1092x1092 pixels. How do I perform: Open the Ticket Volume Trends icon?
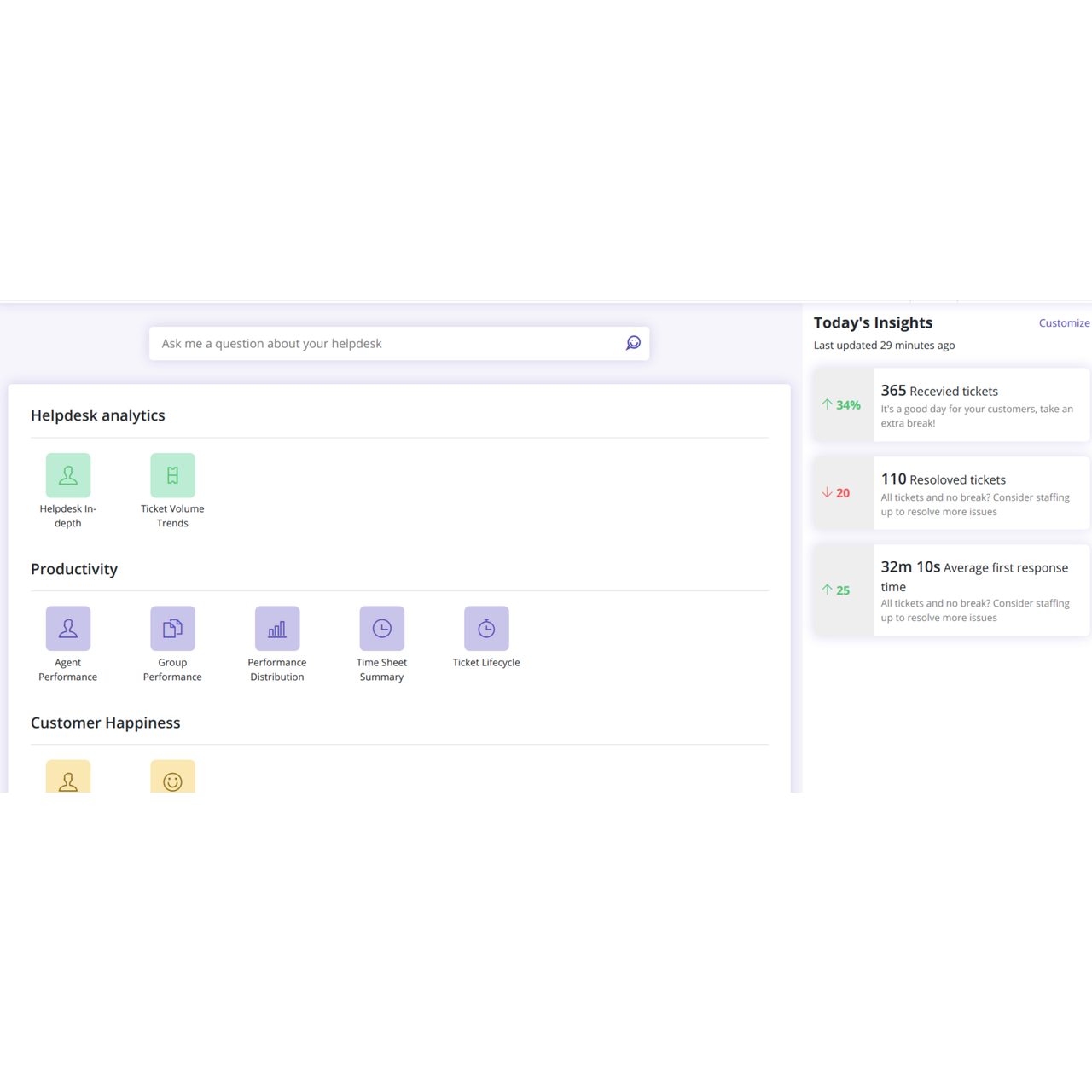click(172, 475)
